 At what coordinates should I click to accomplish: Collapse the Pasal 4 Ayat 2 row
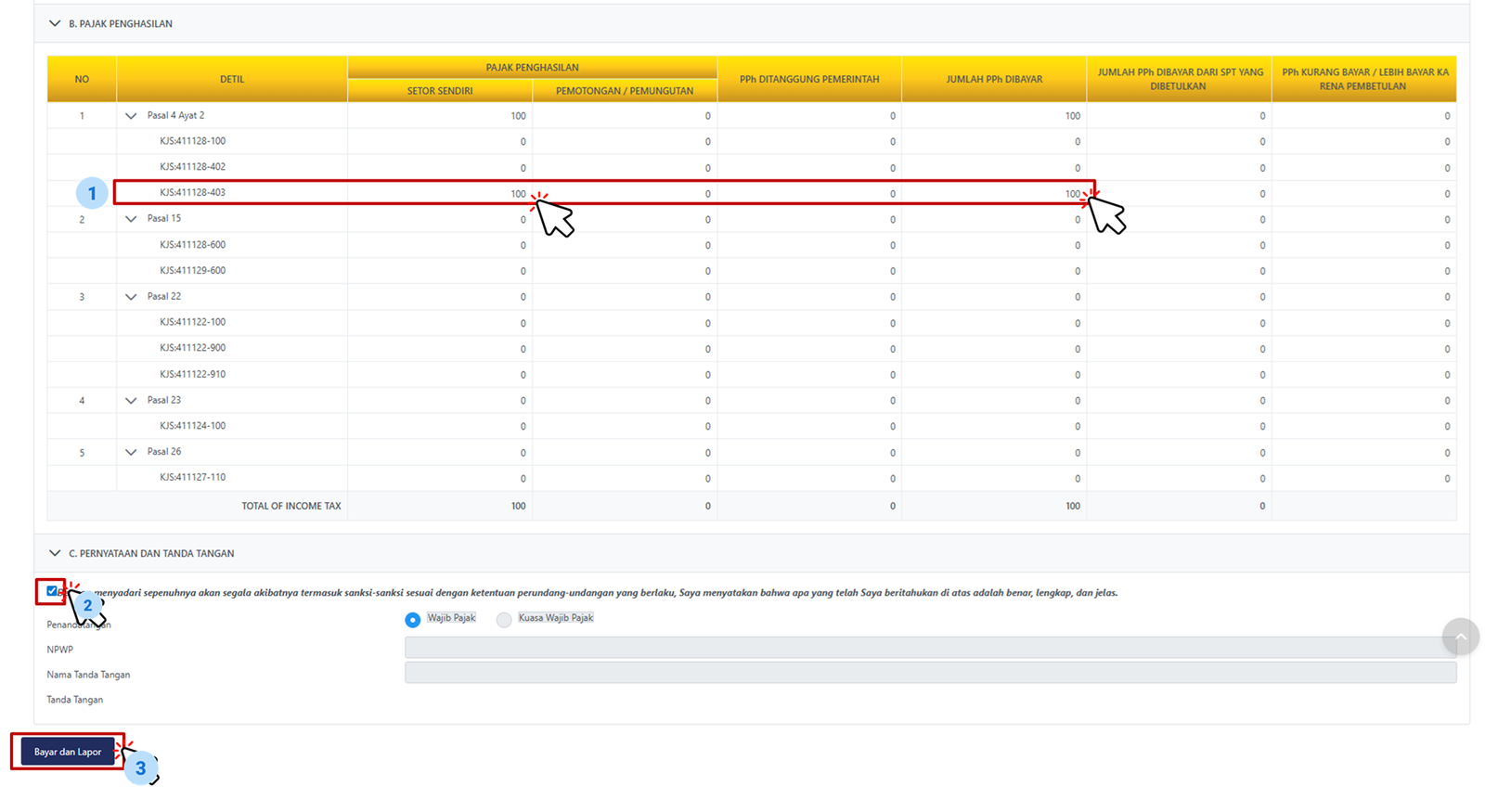[x=131, y=116]
